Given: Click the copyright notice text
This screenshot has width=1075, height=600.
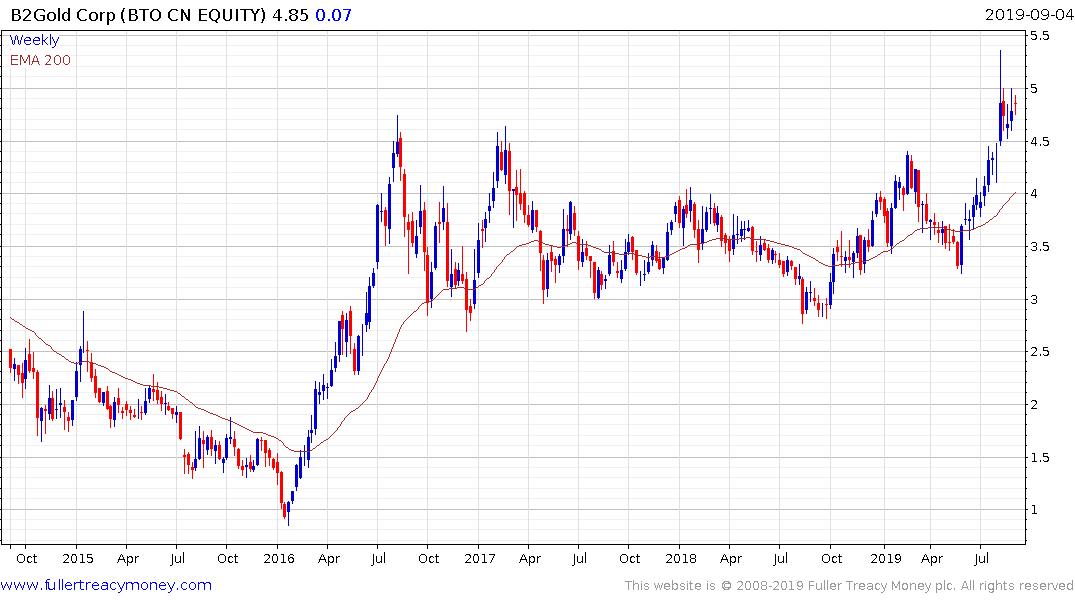Looking at the screenshot, I should pyautogui.click(x=849, y=586).
